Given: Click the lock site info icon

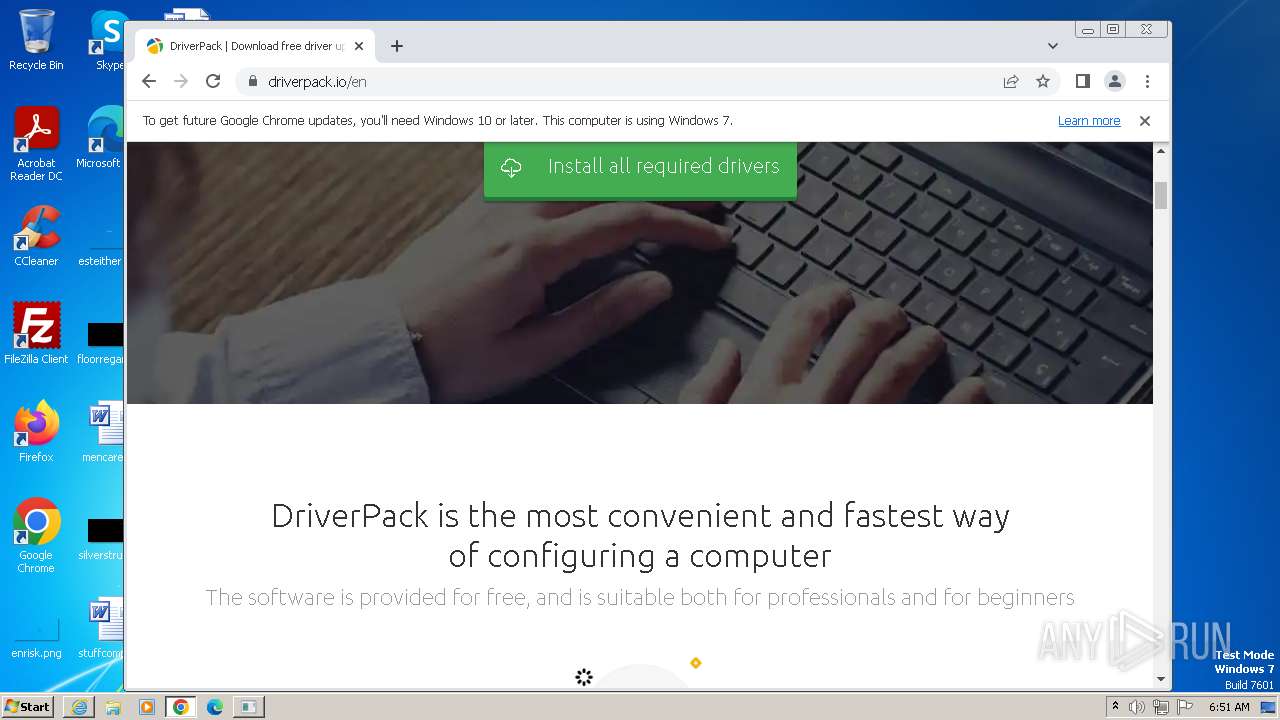Looking at the screenshot, I should [252, 81].
